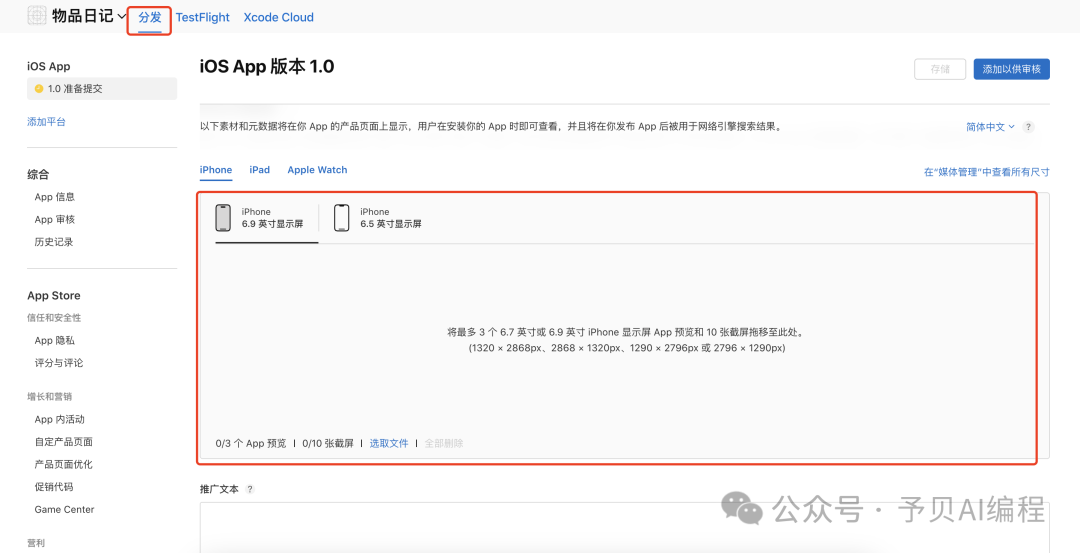Click the 物品日记 app icon

tap(37, 16)
